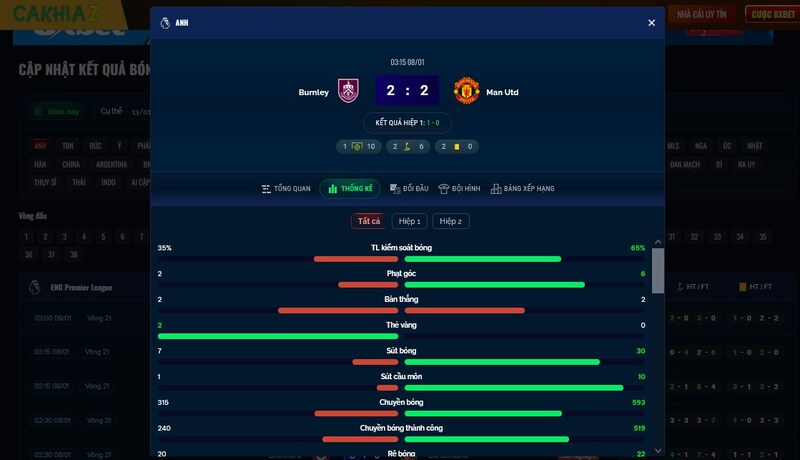Click the Burnley club crest
Viewport: 800px width, 460px height.
click(348, 91)
